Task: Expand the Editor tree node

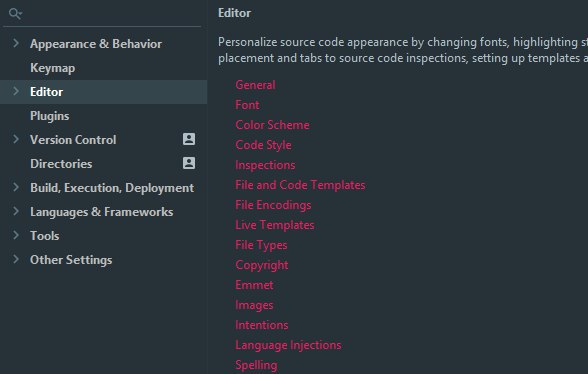Action: pyautogui.click(x=16, y=91)
